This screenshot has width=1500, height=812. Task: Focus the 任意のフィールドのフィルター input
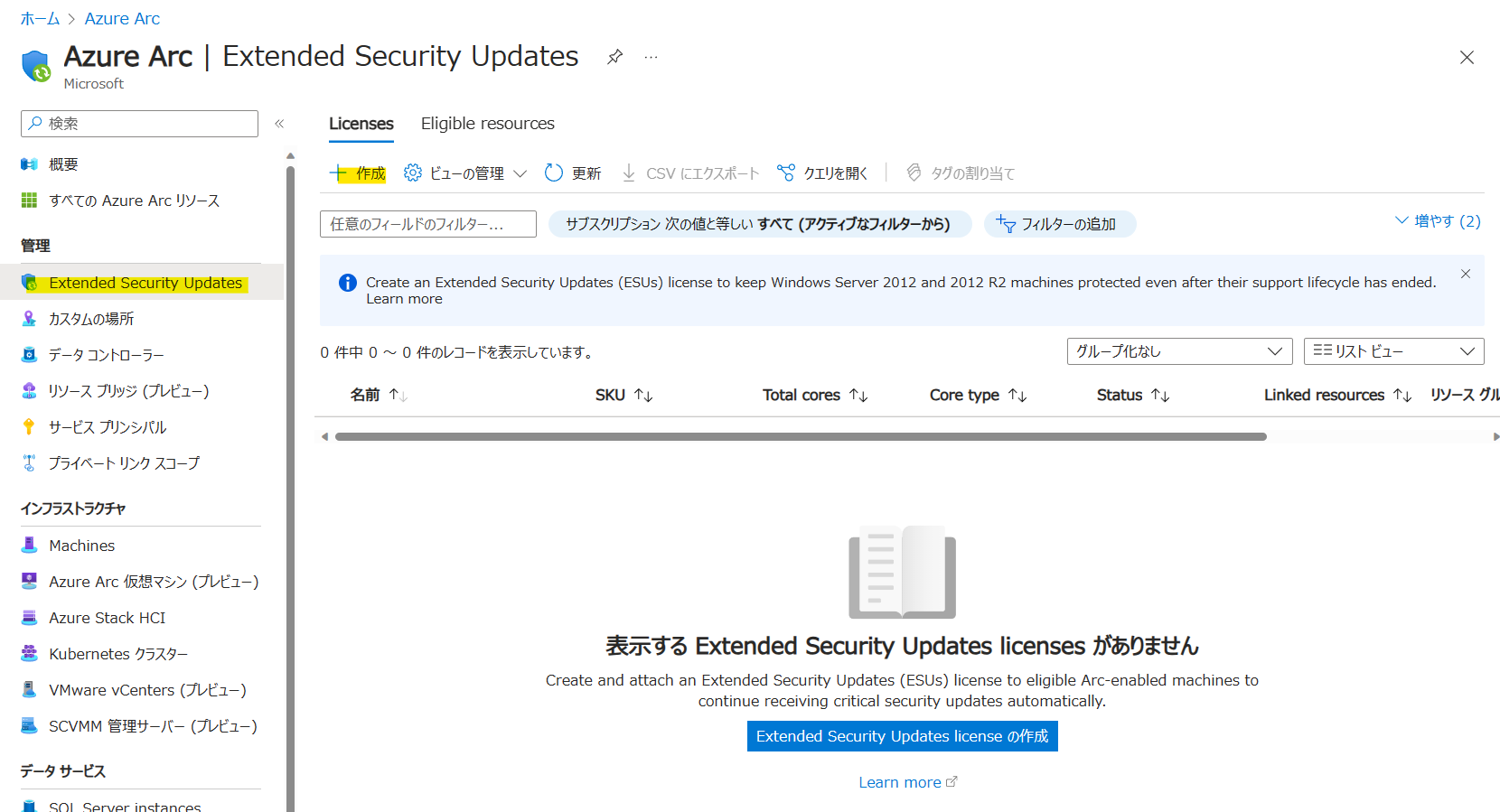(x=428, y=224)
